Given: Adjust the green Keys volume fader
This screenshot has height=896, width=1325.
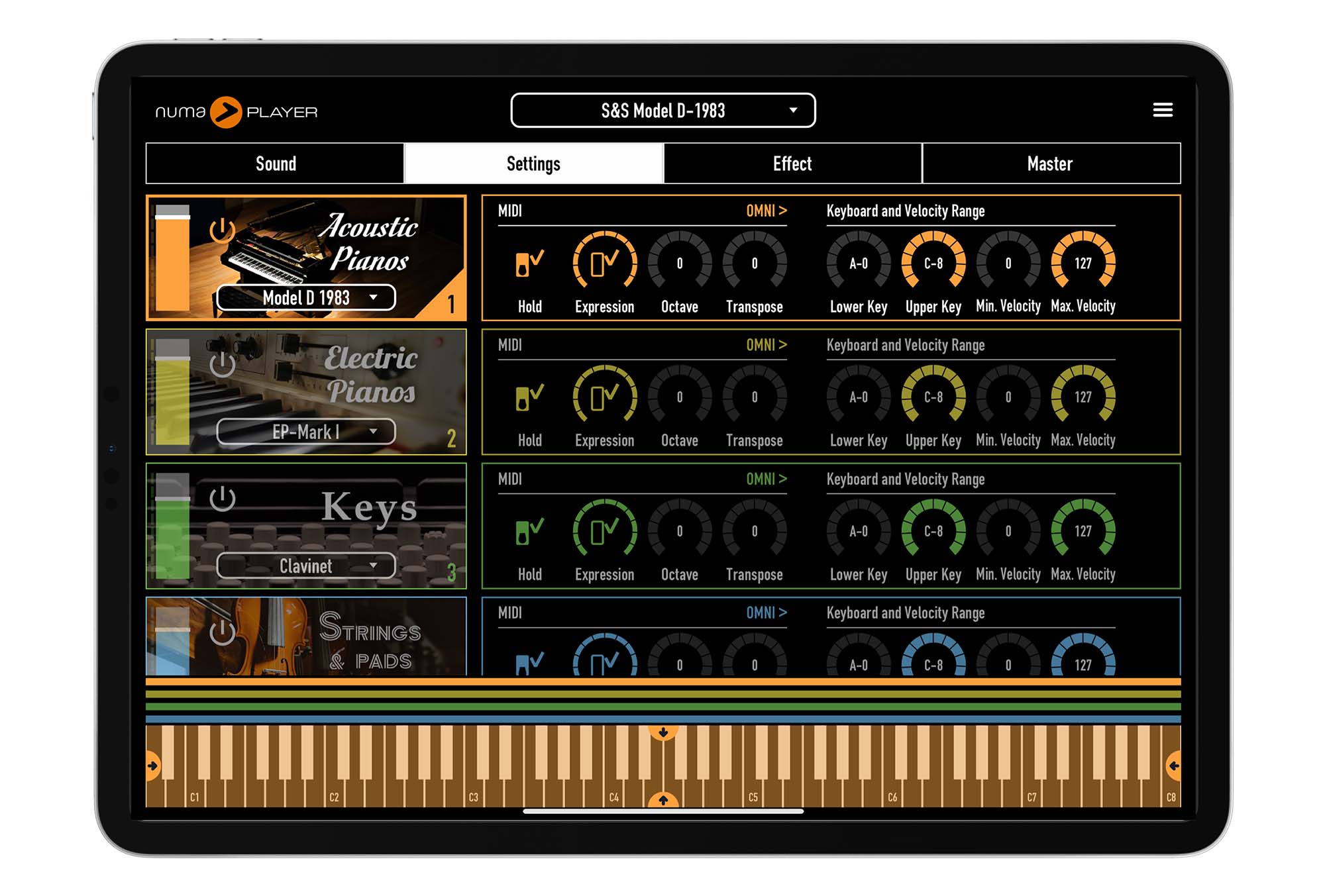Looking at the screenshot, I should point(172,526).
